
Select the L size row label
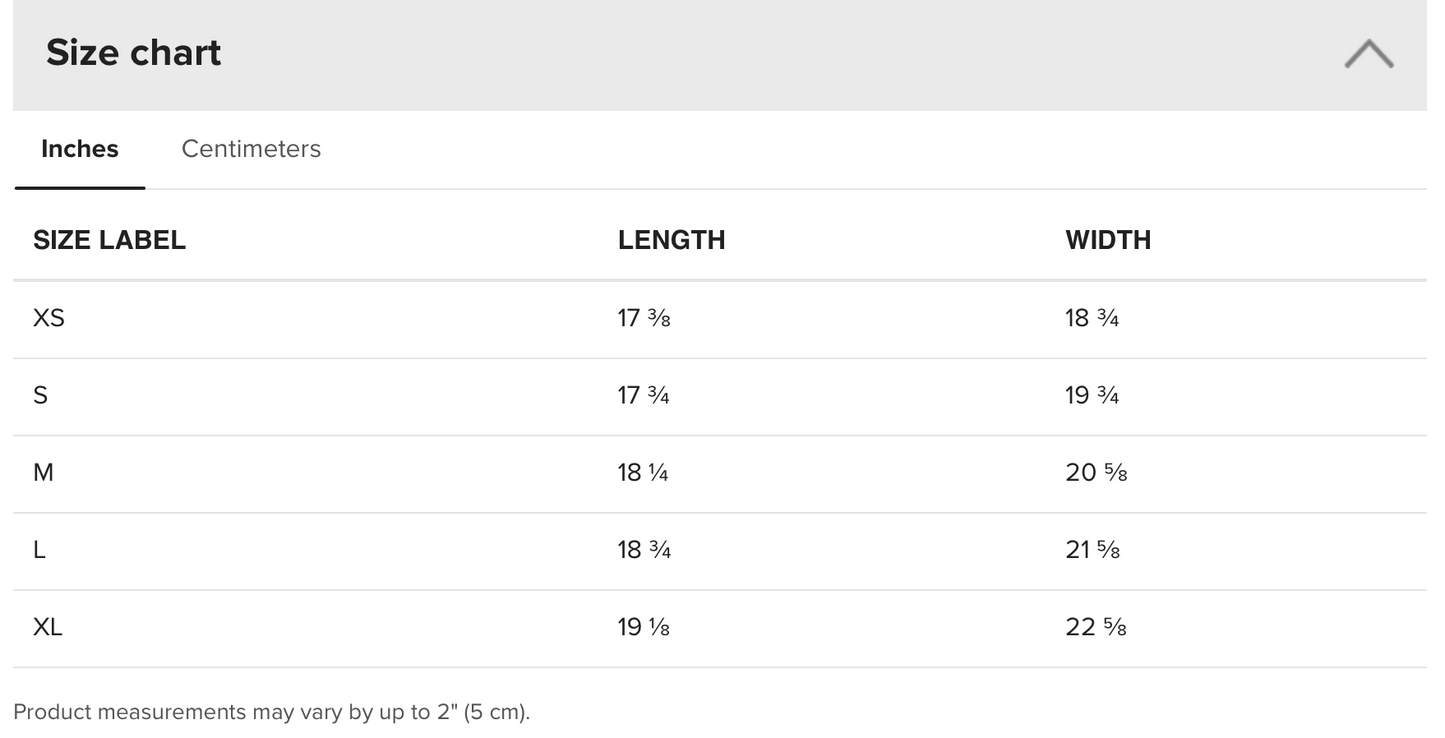(x=40, y=549)
